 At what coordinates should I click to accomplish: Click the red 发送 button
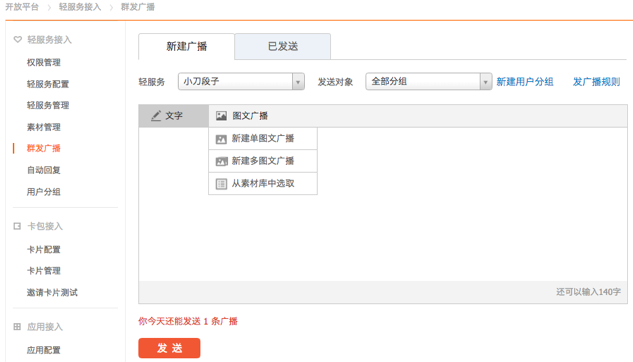tap(169, 348)
